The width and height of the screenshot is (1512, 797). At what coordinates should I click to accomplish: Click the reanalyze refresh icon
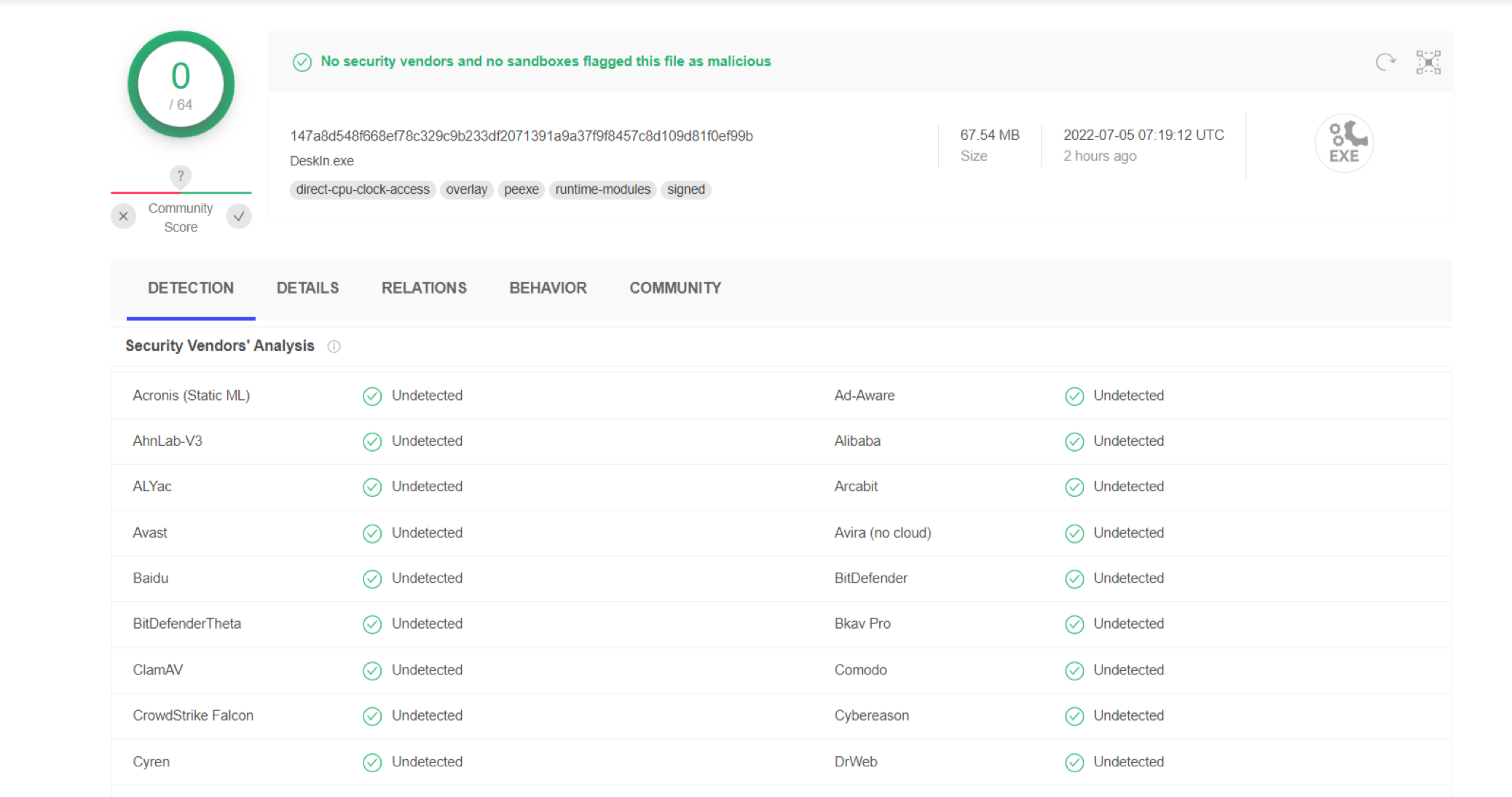coord(1385,62)
